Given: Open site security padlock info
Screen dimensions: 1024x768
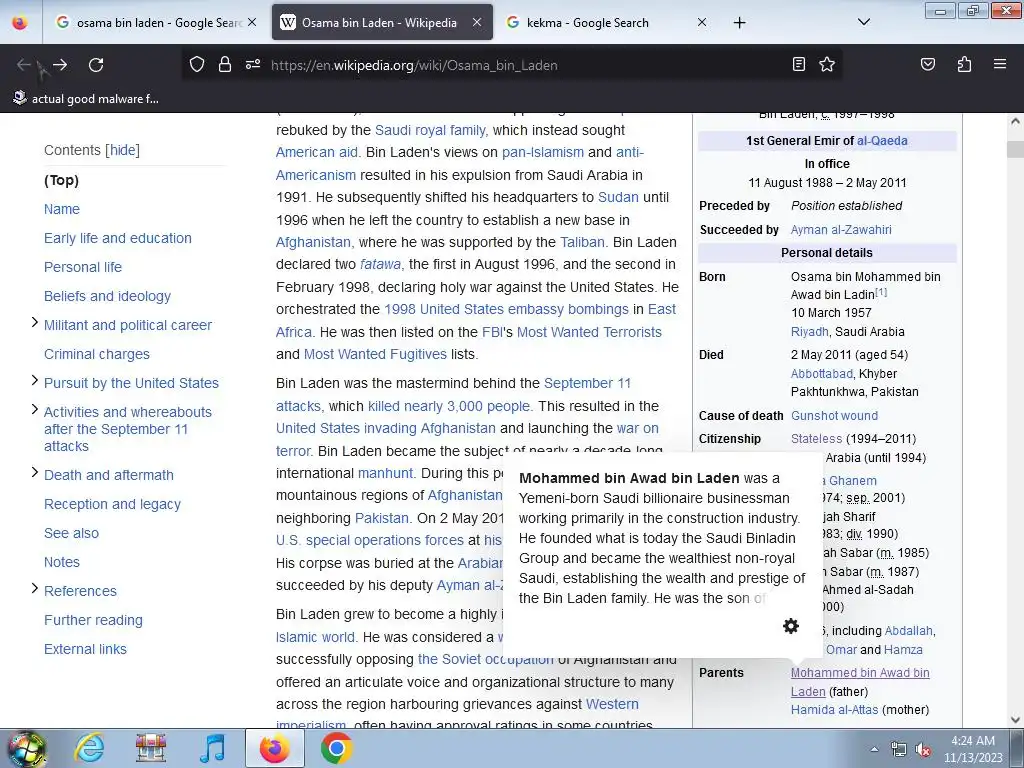Looking at the screenshot, I should pos(225,65).
